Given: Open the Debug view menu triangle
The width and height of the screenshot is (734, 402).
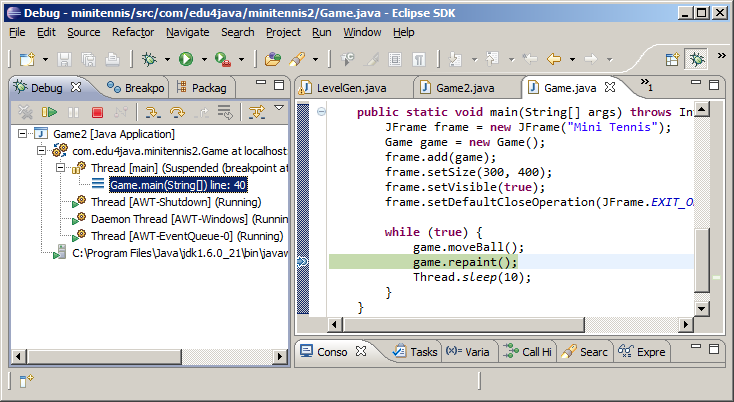Looking at the screenshot, I should point(279,108).
